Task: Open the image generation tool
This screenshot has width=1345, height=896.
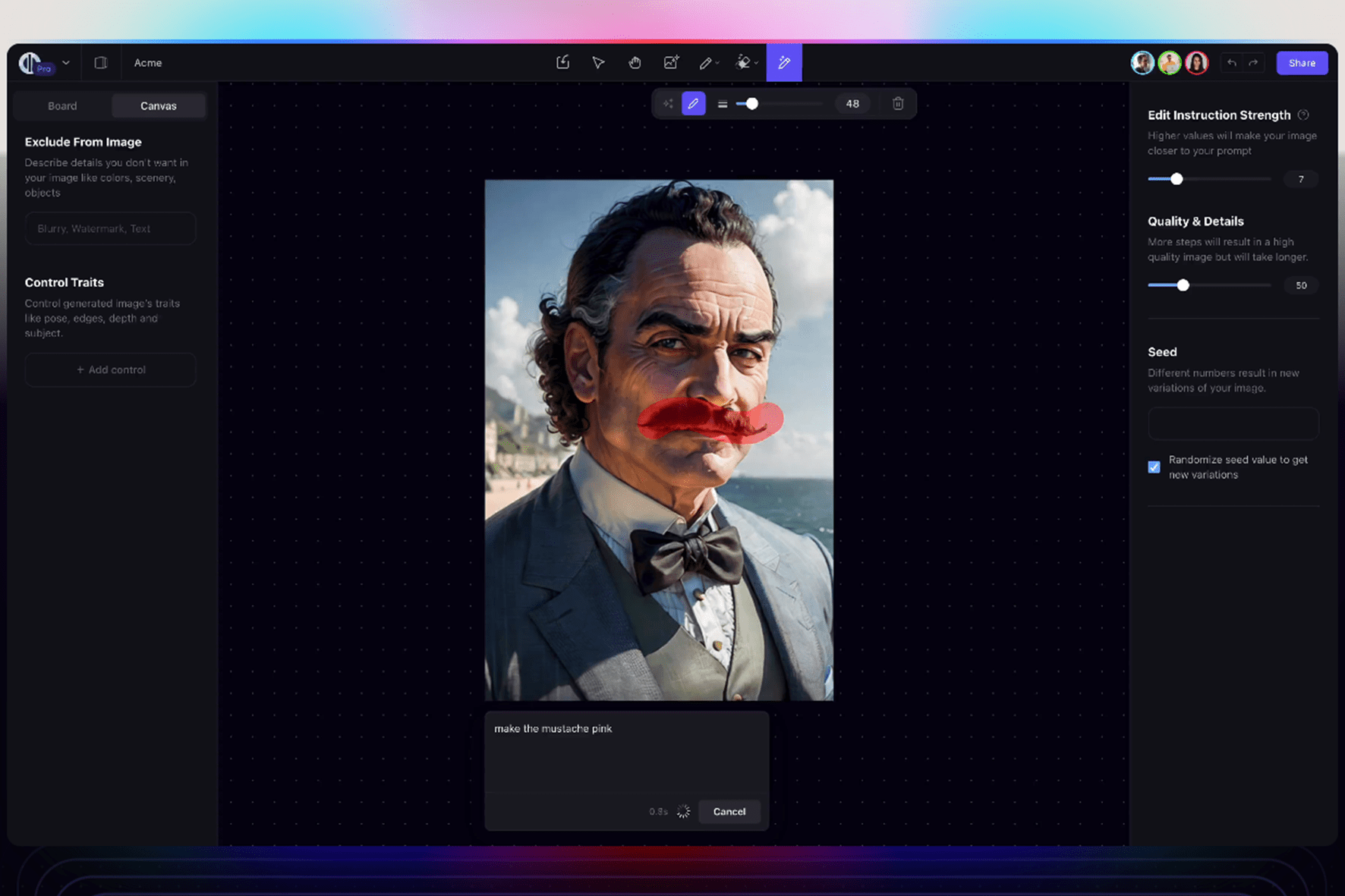Action: [x=672, y=63]
